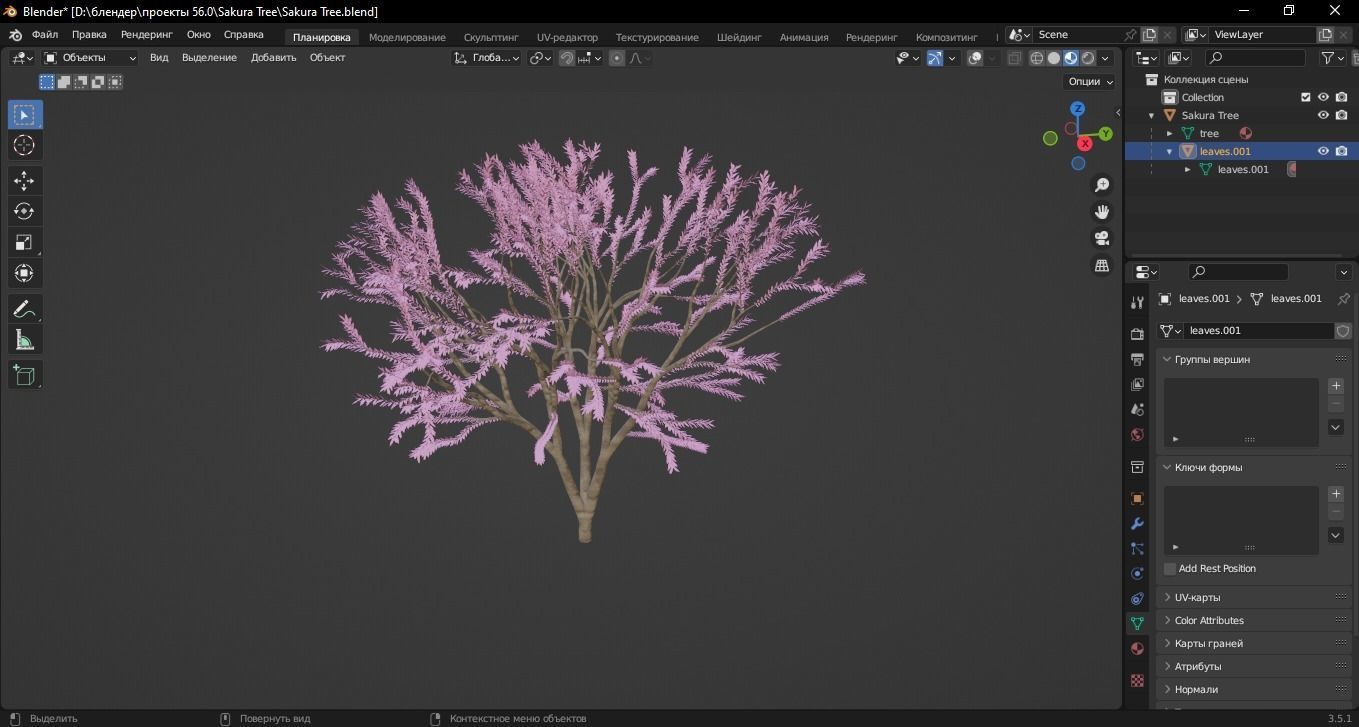Hide Sakura Tree with its eye icon

pyautogui.click(x=1323, y=115)
